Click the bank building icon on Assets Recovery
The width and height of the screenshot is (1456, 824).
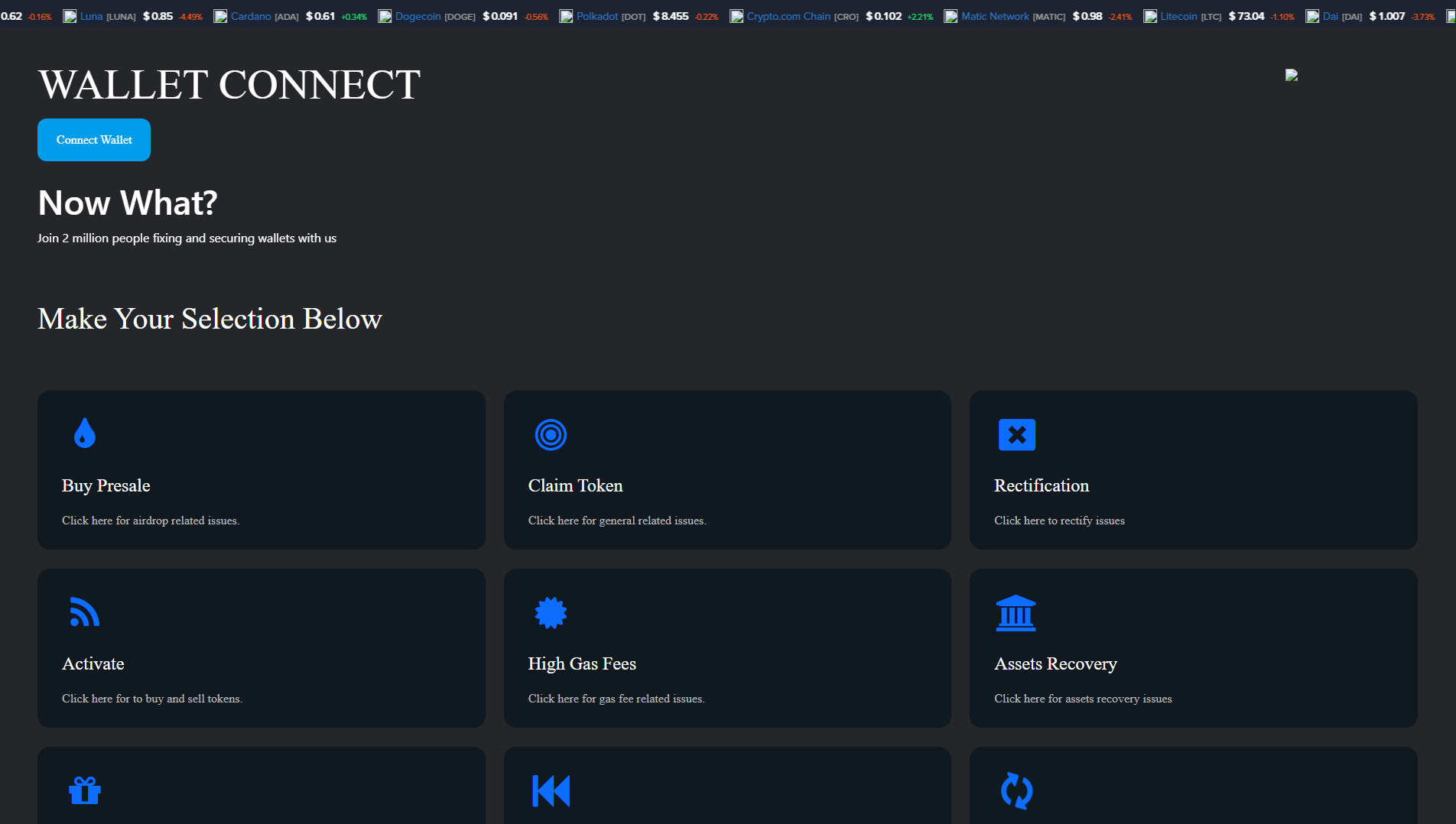click(1016, 613)
